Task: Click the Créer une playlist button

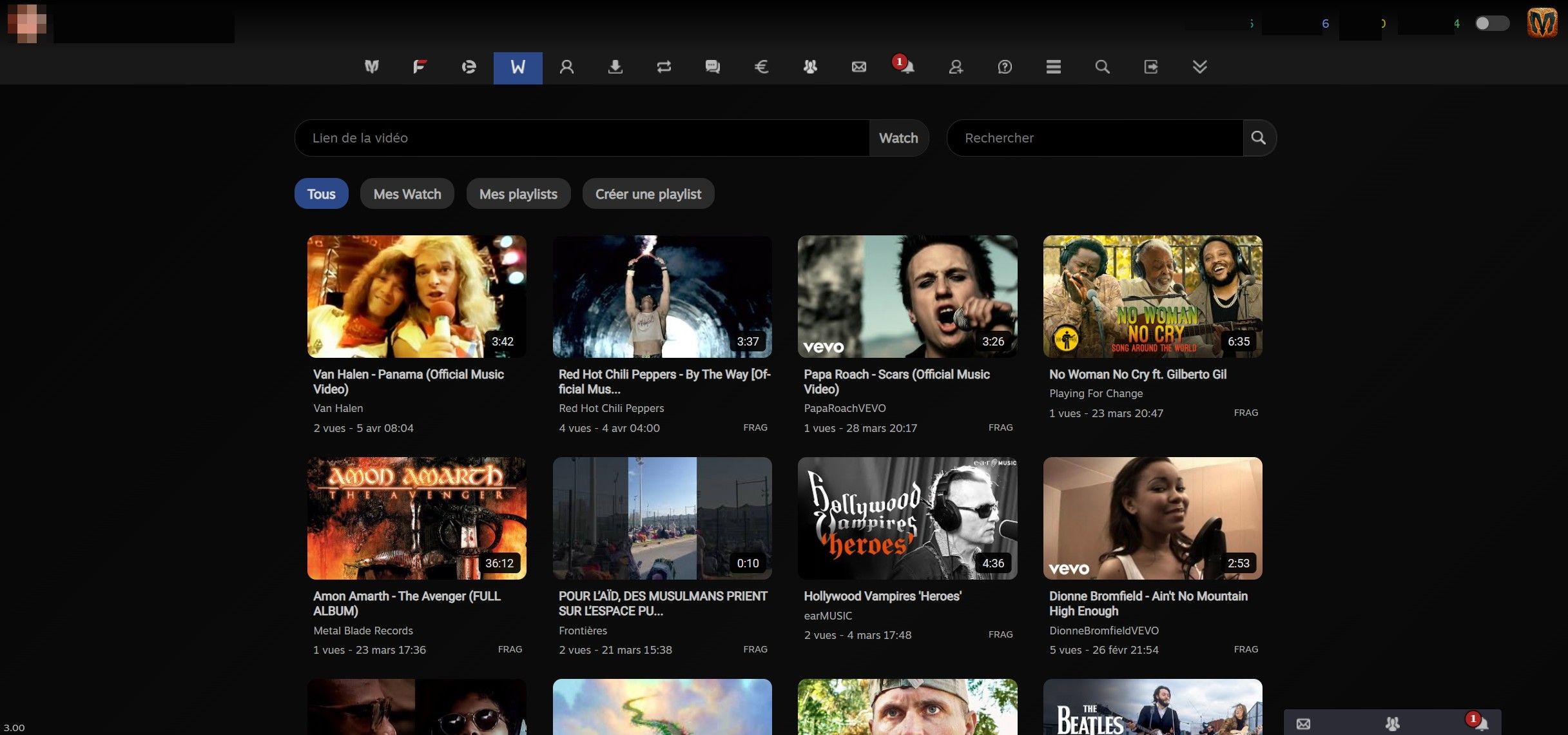Action: pyautogui.click(x=648, y=194)
